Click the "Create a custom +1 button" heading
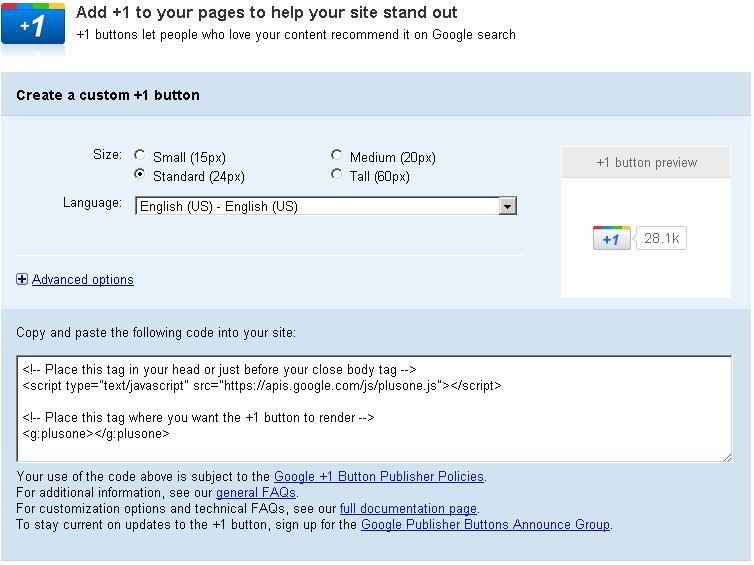This screenshot has height=565, width=754. (108, 96)
